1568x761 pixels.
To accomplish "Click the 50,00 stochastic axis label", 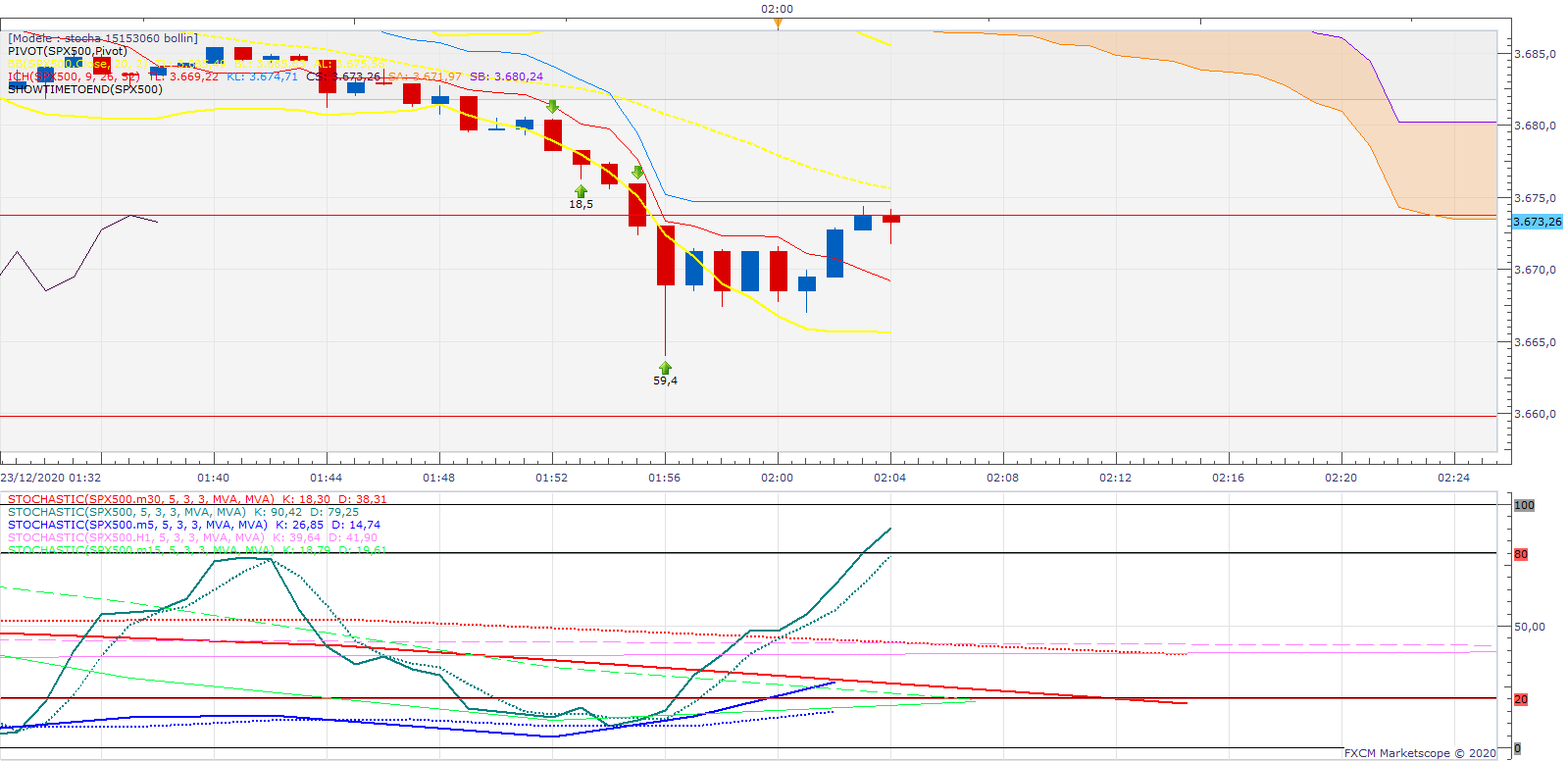I will [1530, 626].
